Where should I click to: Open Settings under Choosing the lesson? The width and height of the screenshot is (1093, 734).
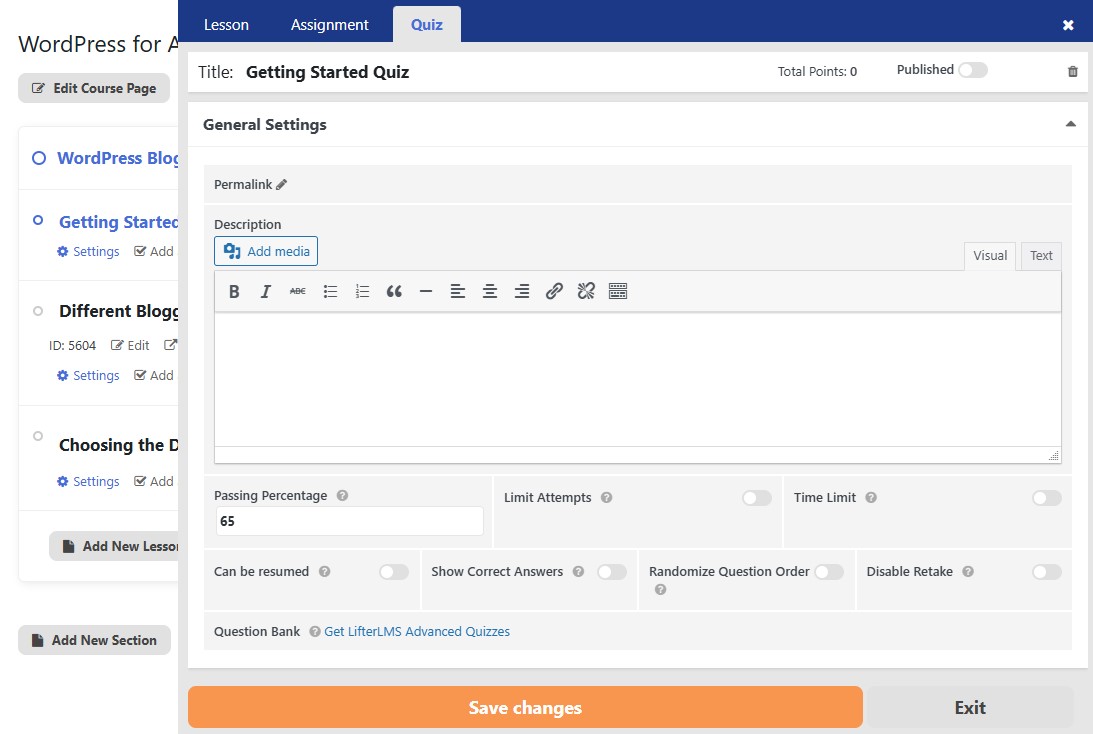pos(88,482)
